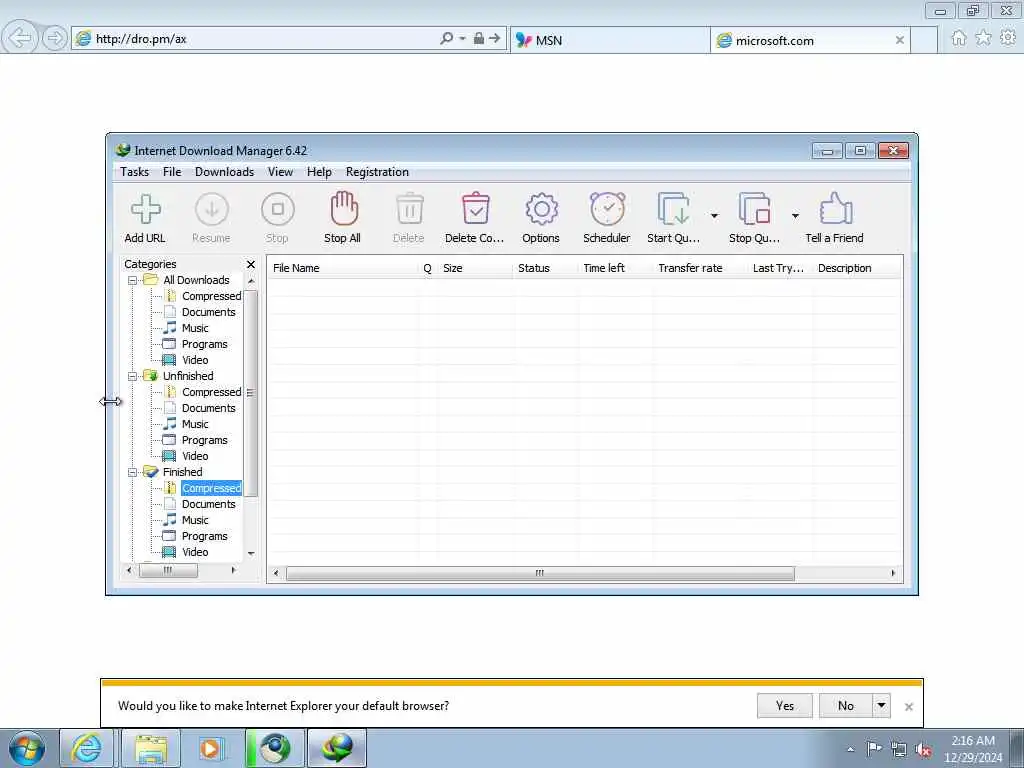The image size is (1024, 768).
Task: Open the Start Queue dropdown arrow
Action: (x=714, y=216)
